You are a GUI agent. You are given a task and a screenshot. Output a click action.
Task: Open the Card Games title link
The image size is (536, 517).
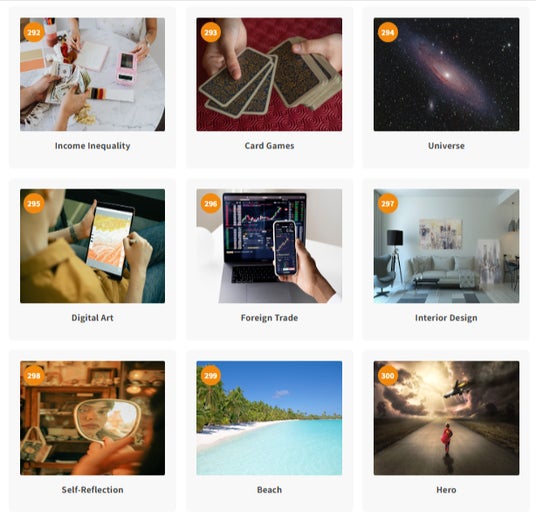(269, 146)
